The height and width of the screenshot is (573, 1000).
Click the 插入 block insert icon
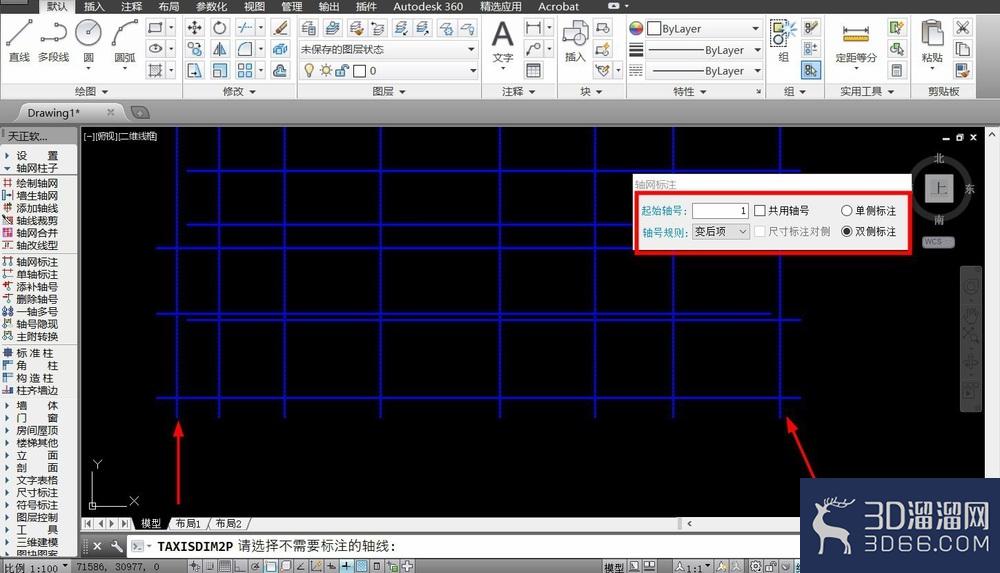[575, 41]
